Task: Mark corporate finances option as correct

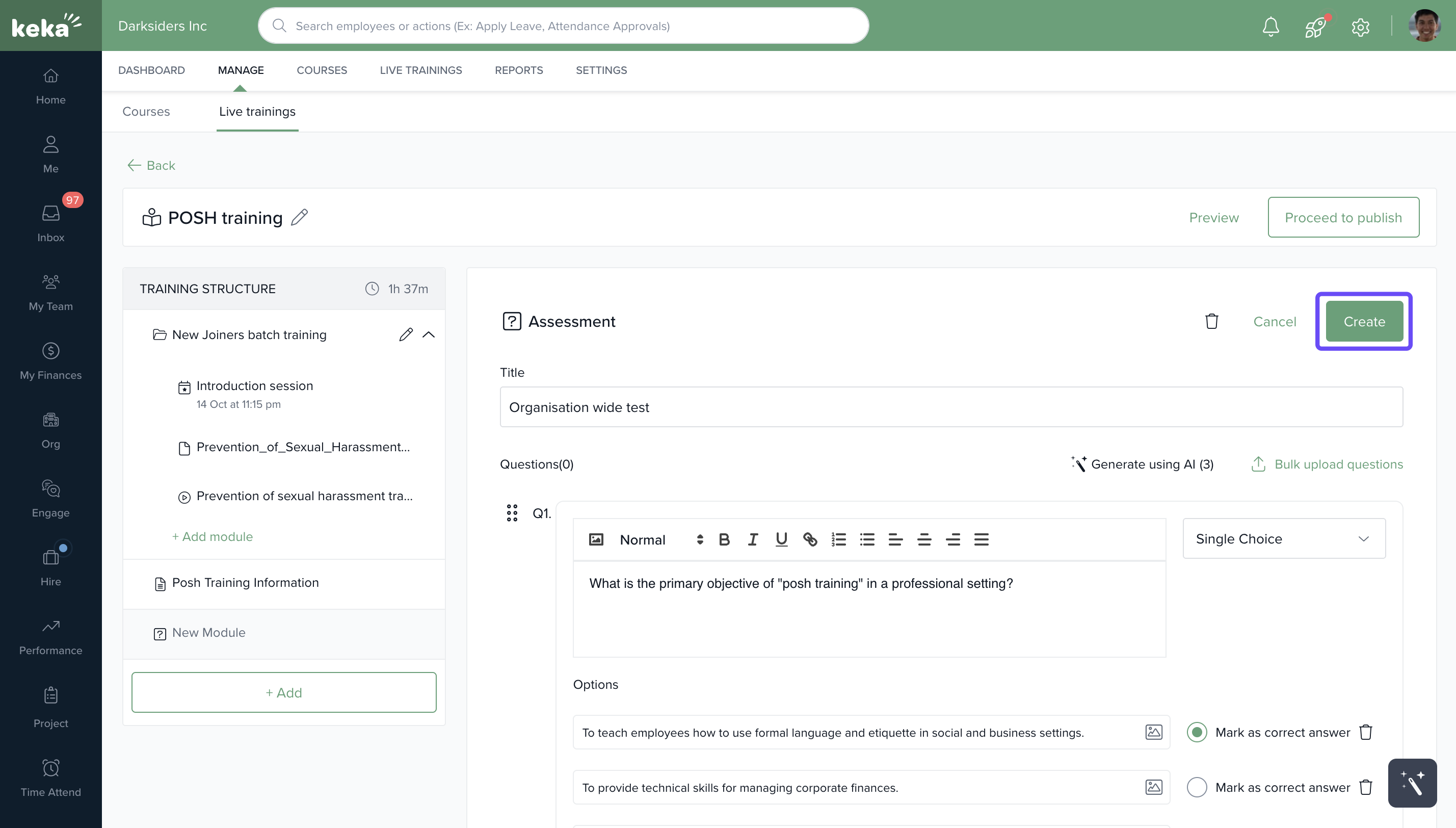Action: (1197, 788)
